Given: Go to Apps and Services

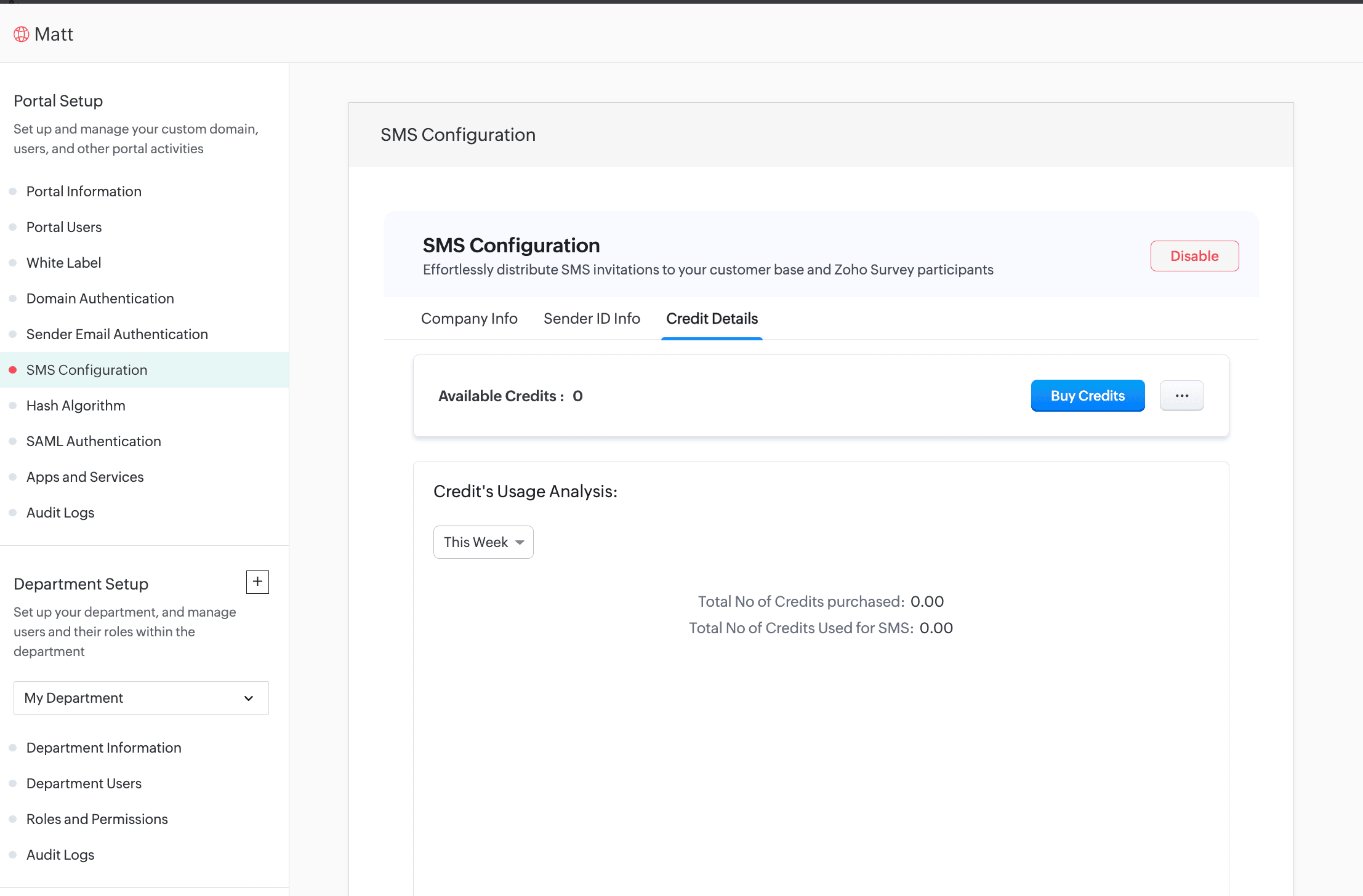Looking at the screenshot, I should [x=85, y=477].
